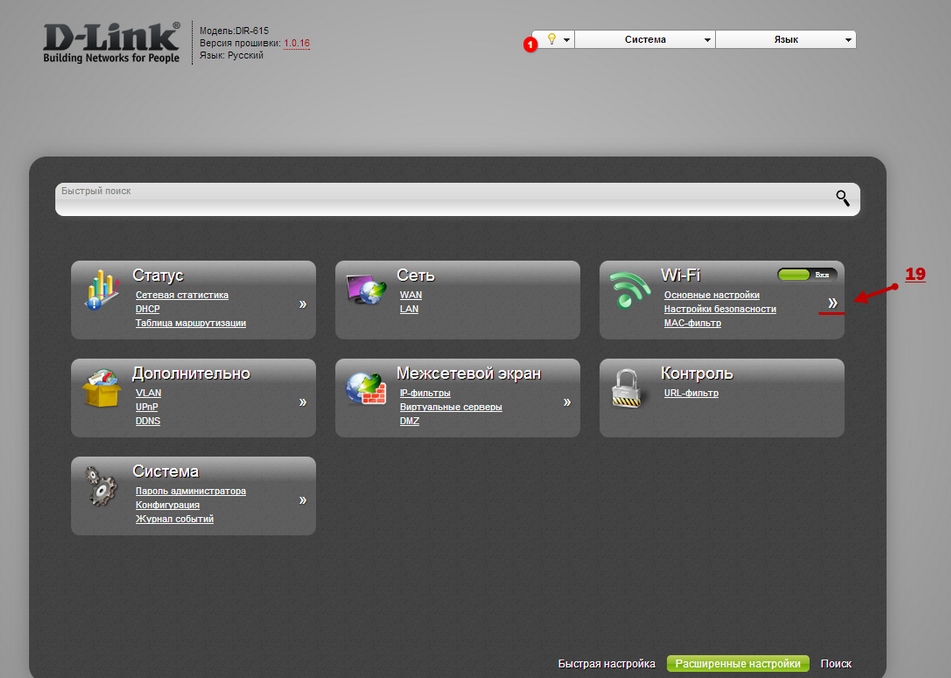
Task: Open DMZ link
Action: tap(409, 421)
